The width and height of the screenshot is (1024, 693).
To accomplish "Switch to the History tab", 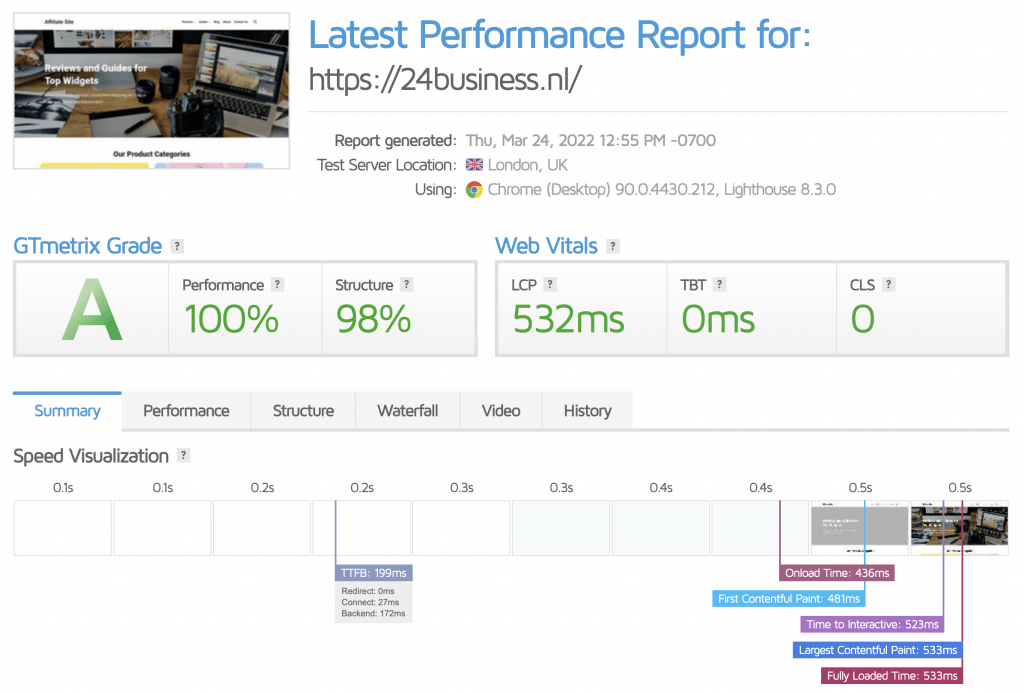I will tap(587, 410).
